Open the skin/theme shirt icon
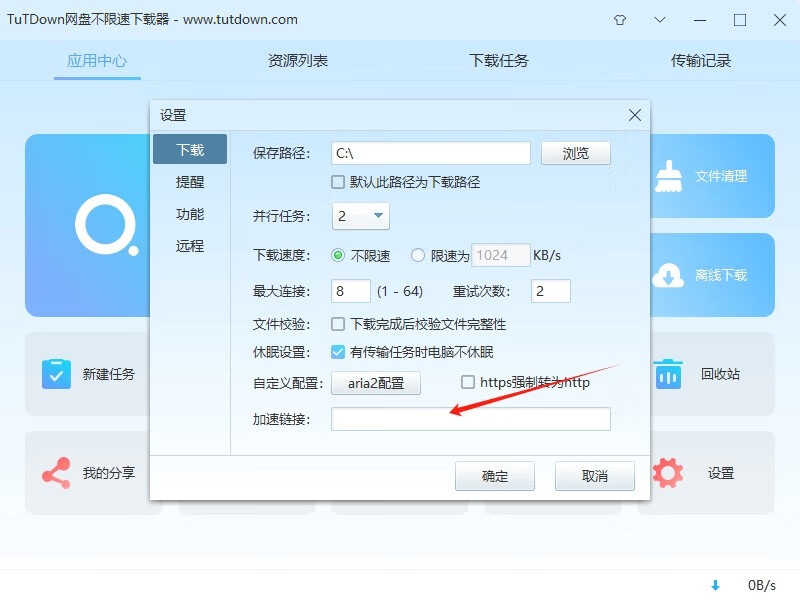 click(620, 20)
